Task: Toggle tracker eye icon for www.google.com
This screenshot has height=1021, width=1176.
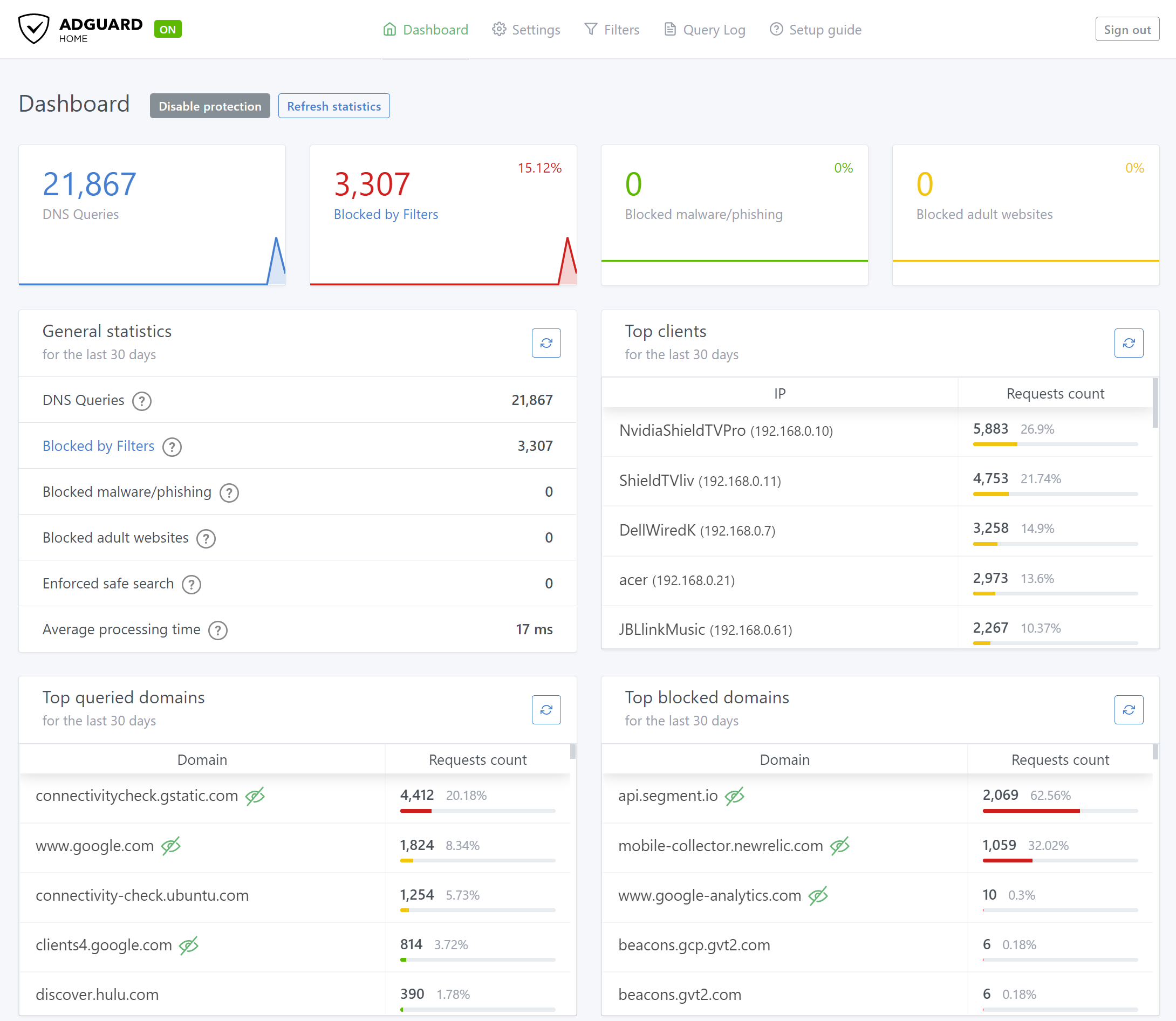Action: [171, 846]
